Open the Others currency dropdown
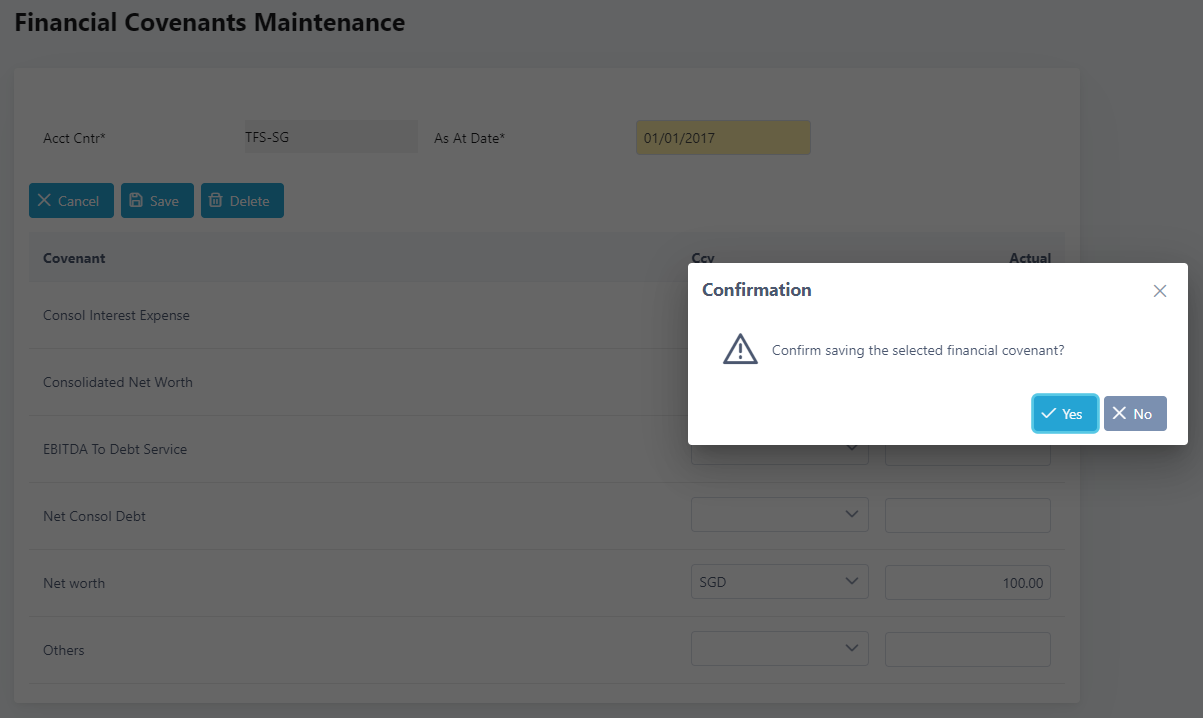The width and height of the screenshot is (1203, 718). (x=779, y=650)
